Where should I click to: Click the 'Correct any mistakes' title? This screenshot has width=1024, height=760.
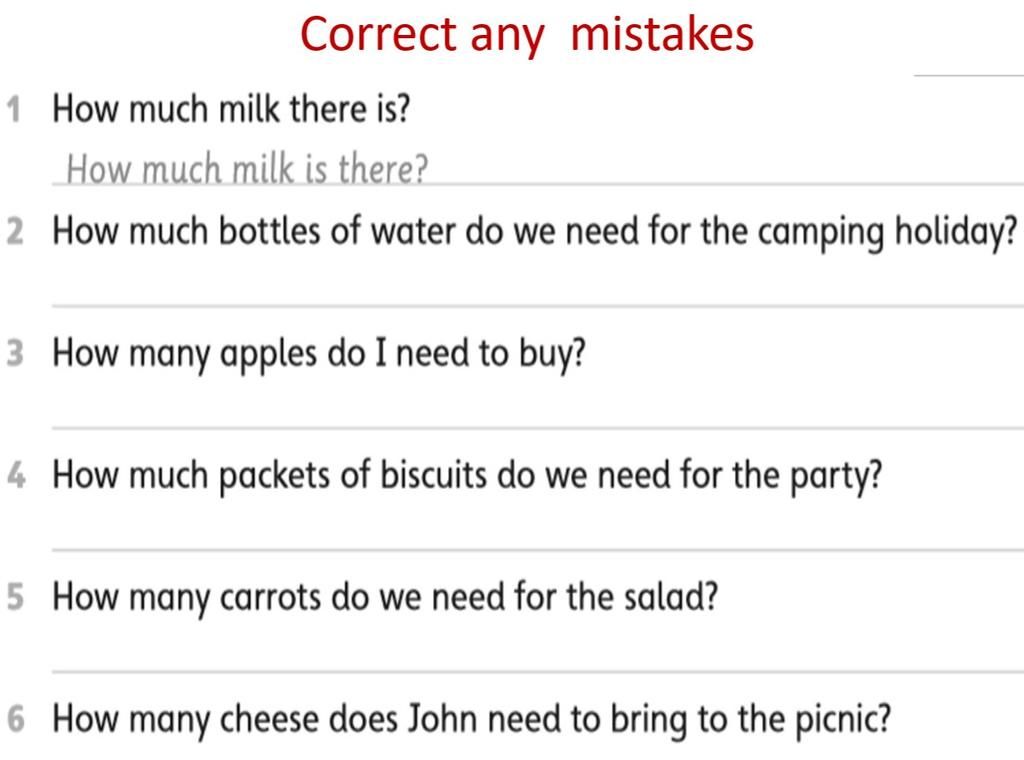[527, 35]
